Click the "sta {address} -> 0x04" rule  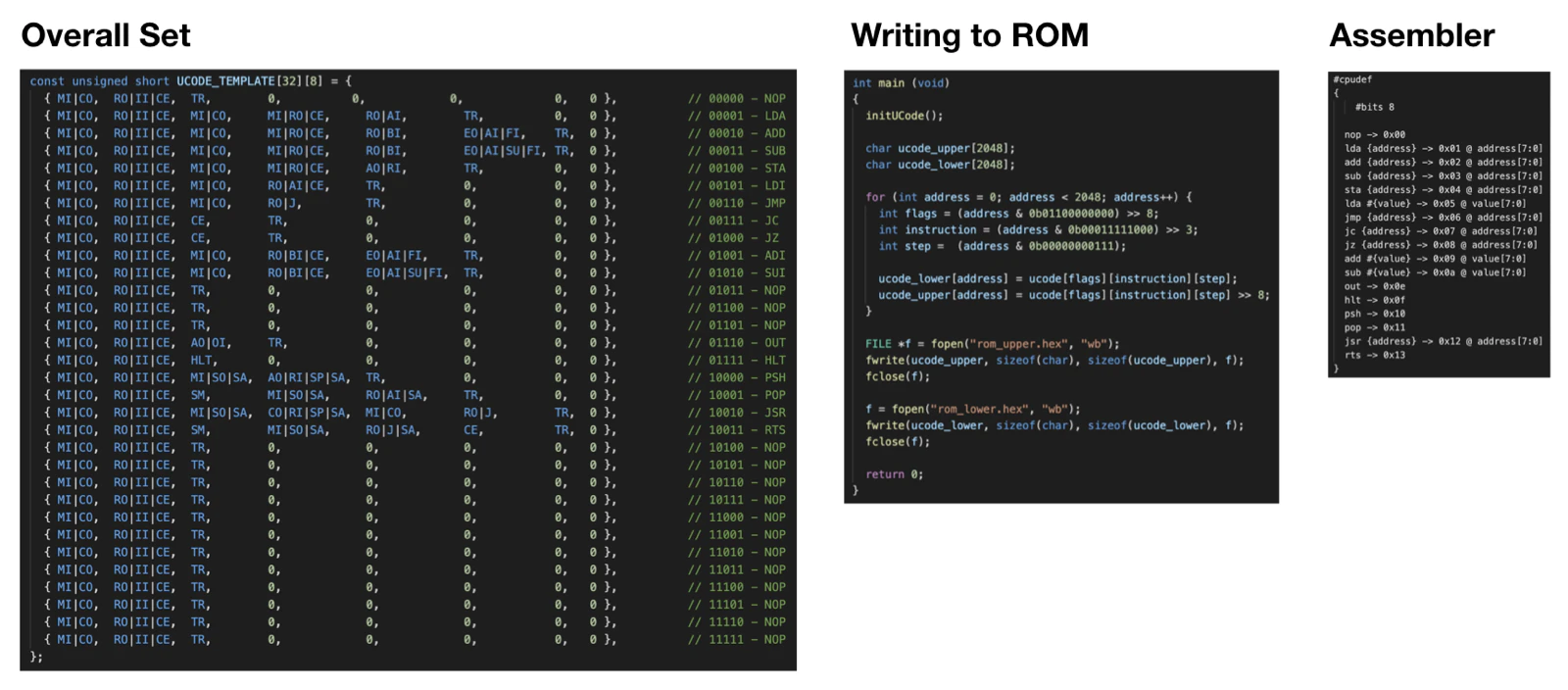[x=1444, y=190]
